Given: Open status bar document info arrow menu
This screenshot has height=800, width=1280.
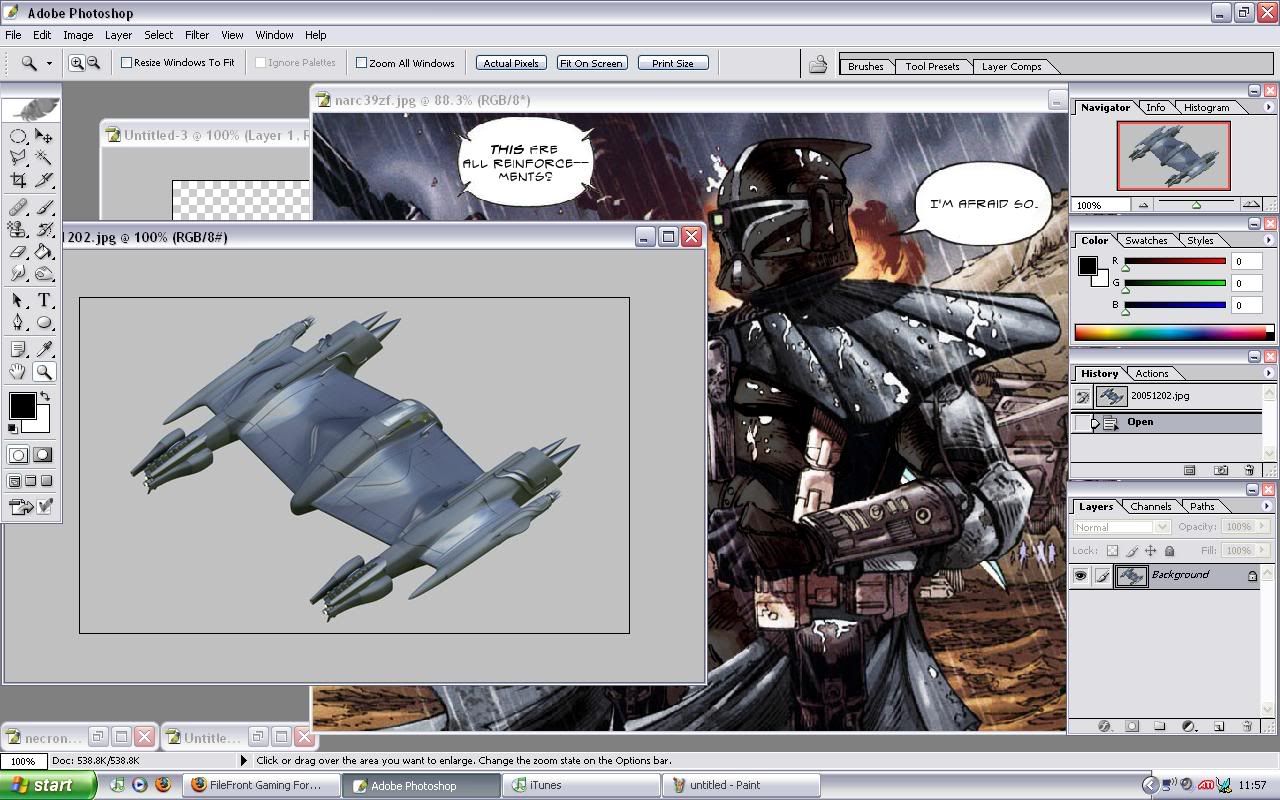Looking at the screenshot, I should coord(244,761).
